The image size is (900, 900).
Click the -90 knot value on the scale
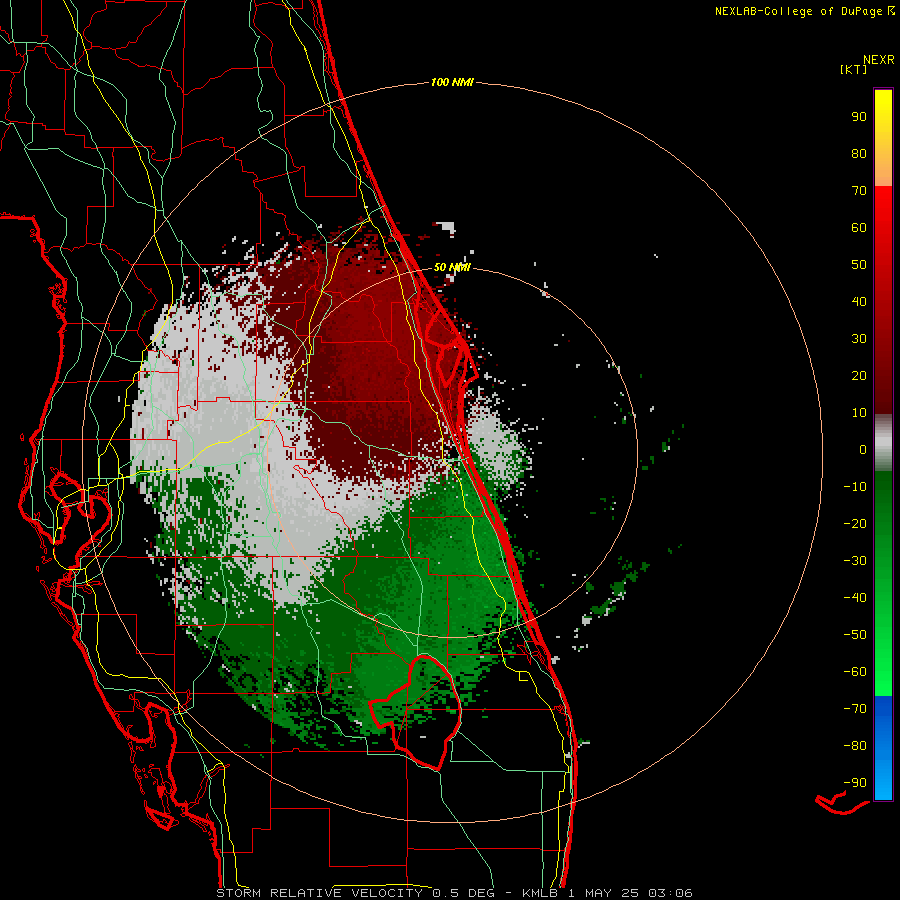(x=855, y=783)
